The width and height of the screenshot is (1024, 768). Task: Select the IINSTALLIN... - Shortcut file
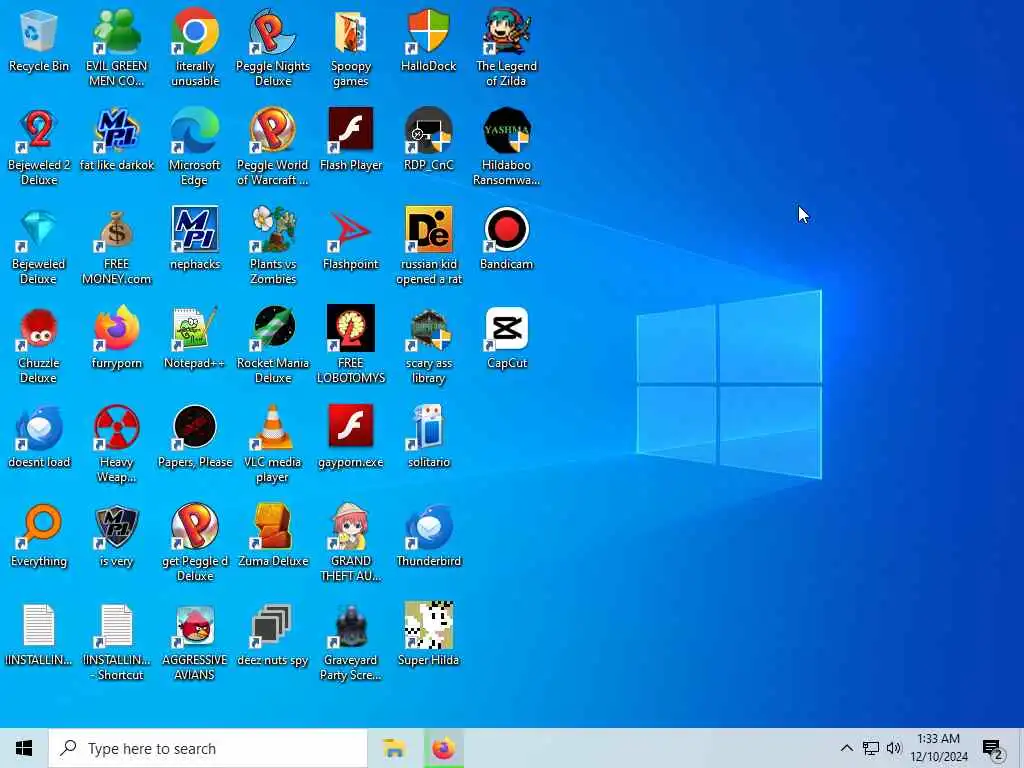(x=116, y=642)
